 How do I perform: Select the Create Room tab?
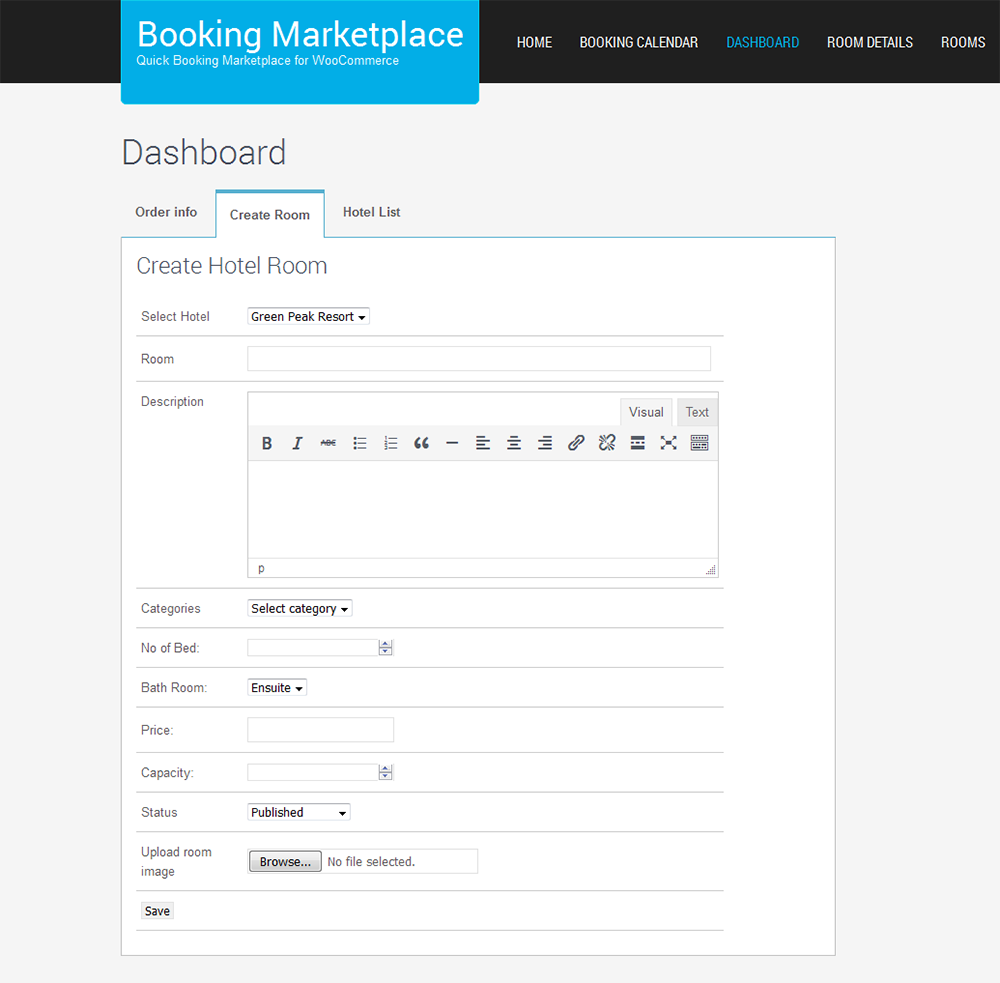pyautogui.click(x=270, y=215)
